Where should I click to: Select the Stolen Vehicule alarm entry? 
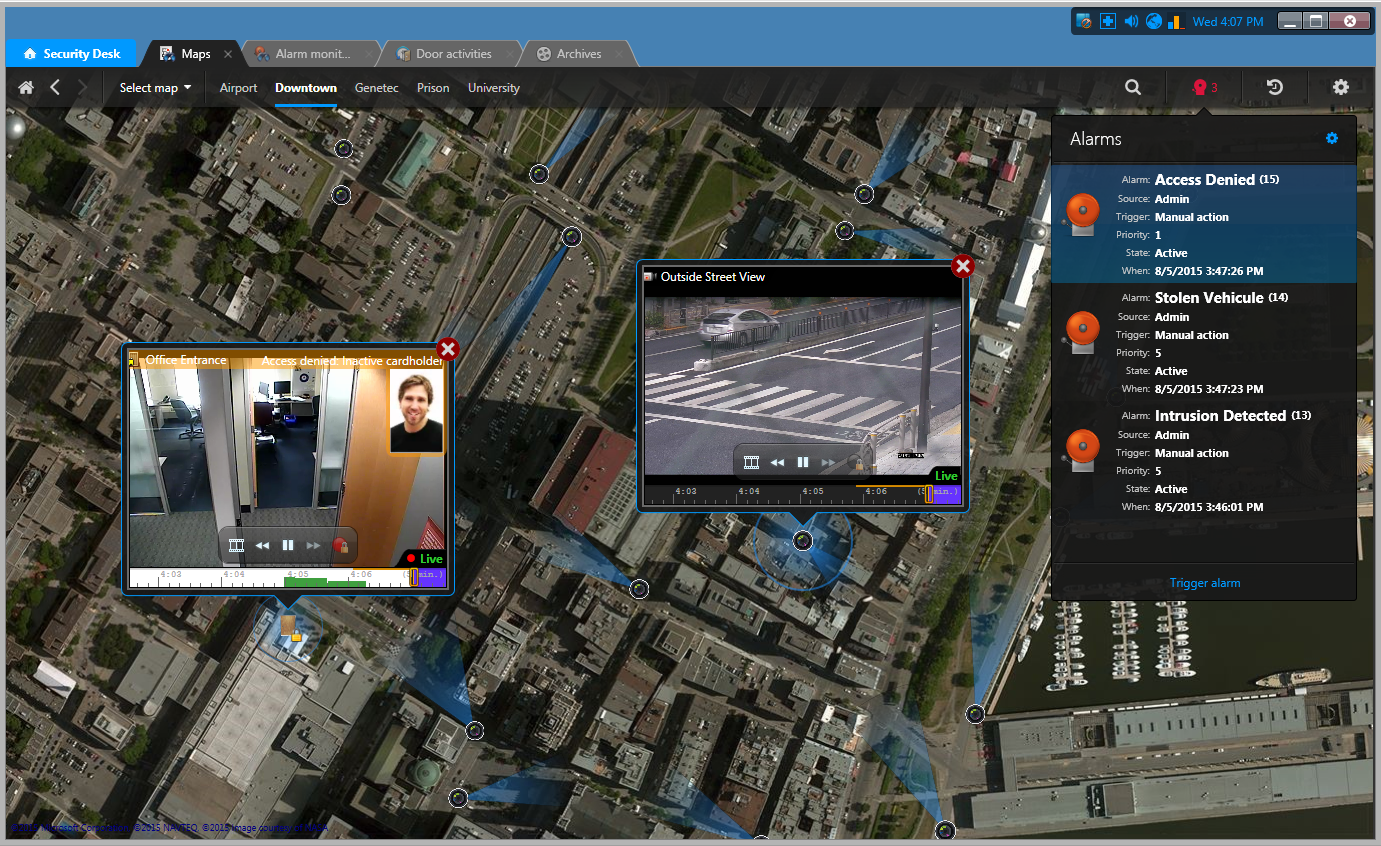(1205, 340)
